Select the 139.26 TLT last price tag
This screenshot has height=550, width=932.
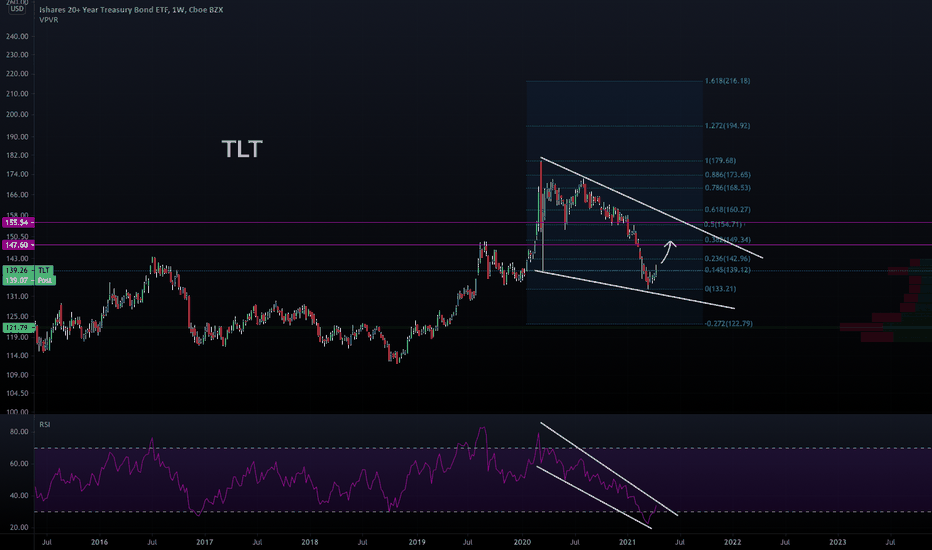coord(28,270)
